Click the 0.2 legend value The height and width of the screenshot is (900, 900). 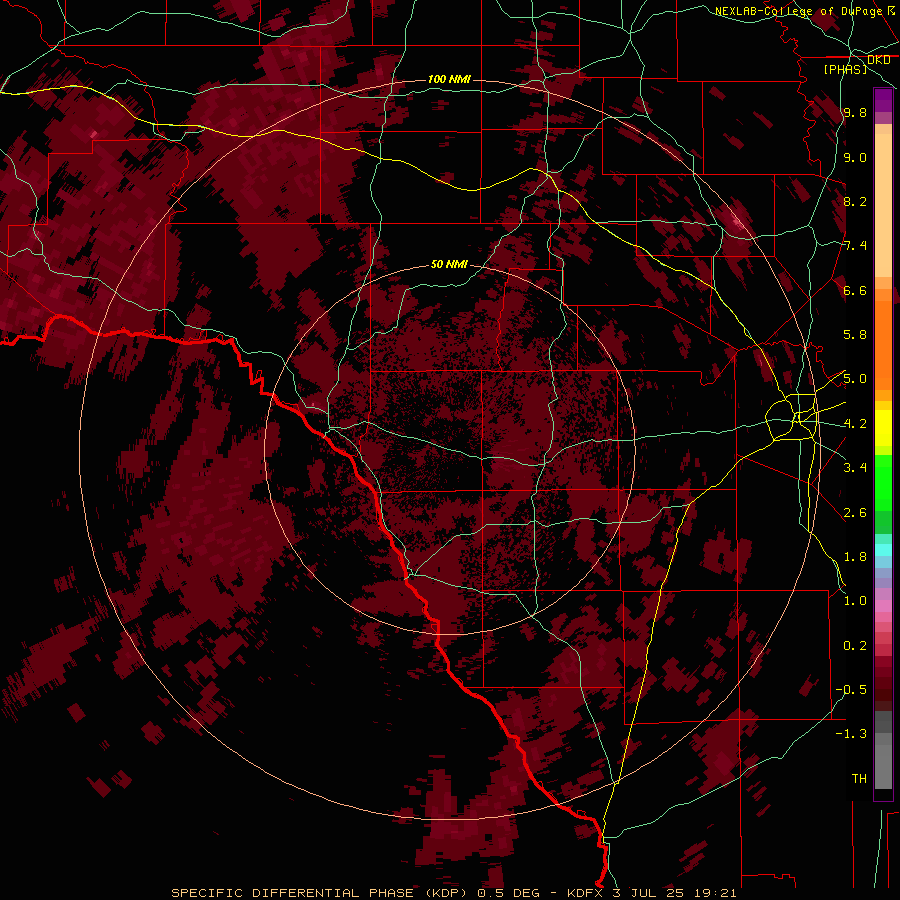pos(855,646)
